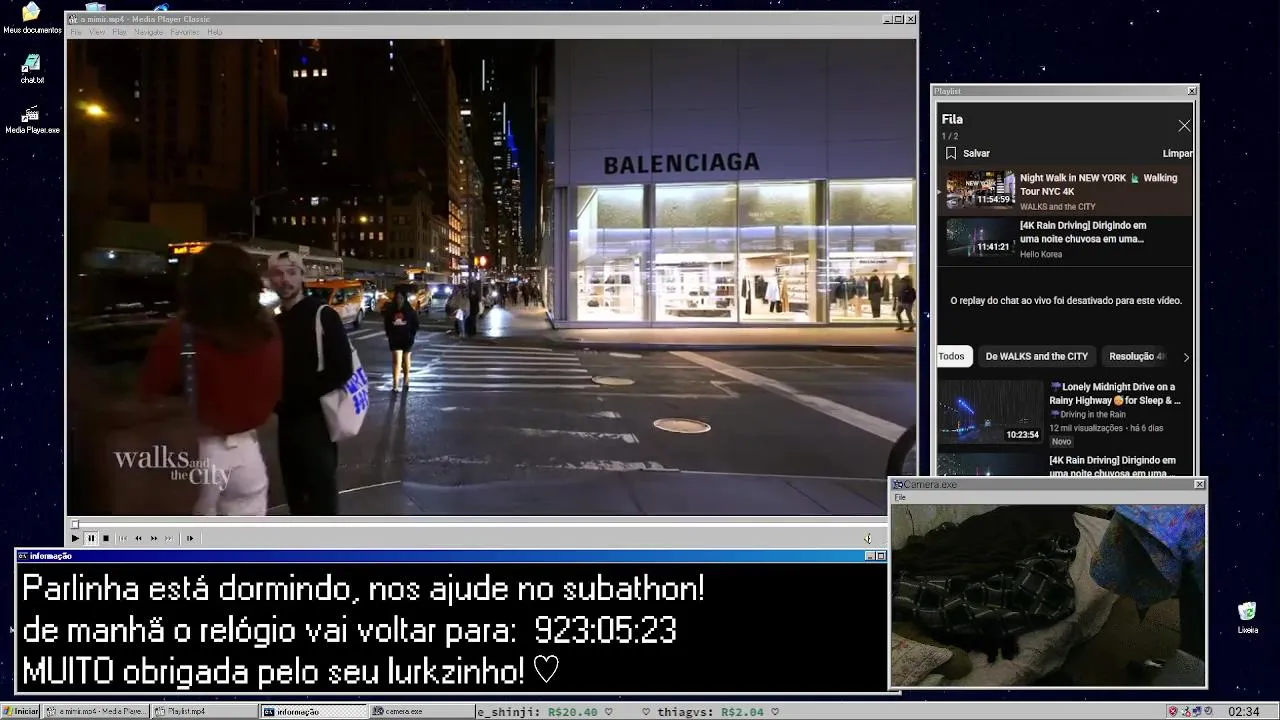The image size is (1280, 720).
Task: Open the Navigate menu in Media Player Classic
Action: 148,32
